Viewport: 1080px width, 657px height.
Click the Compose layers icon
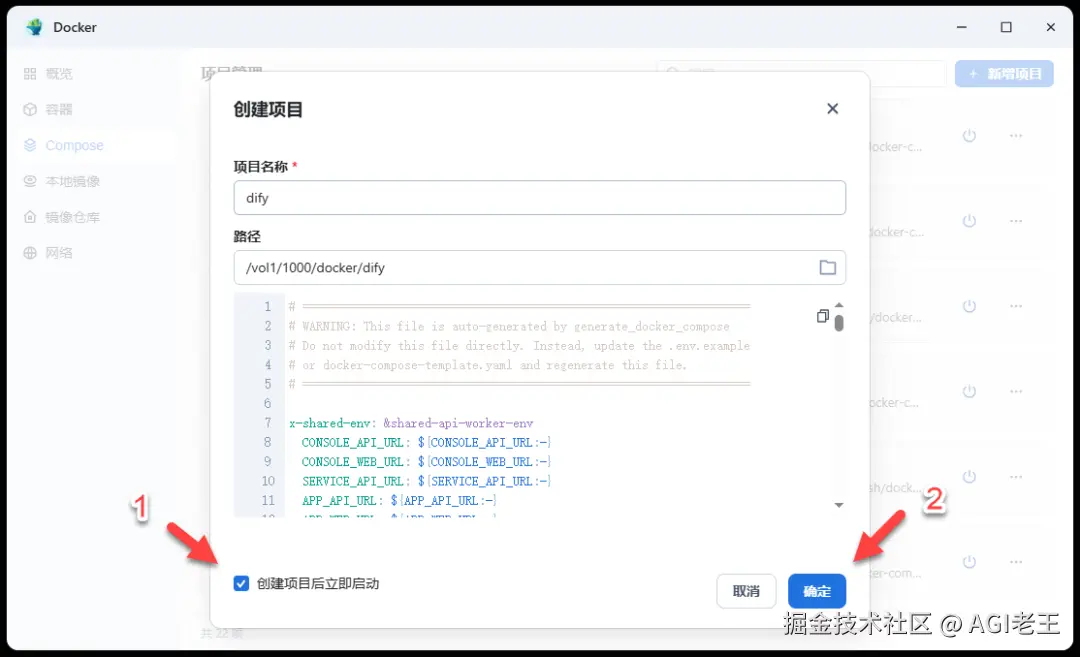(x=30, y=145)
